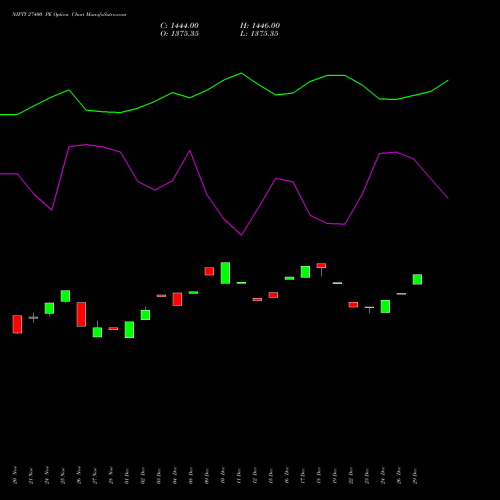Select the red candlestick for 09 Dec
Image resolution: width=500 pixels, height=500 pixels.
[x=209, y=271]
